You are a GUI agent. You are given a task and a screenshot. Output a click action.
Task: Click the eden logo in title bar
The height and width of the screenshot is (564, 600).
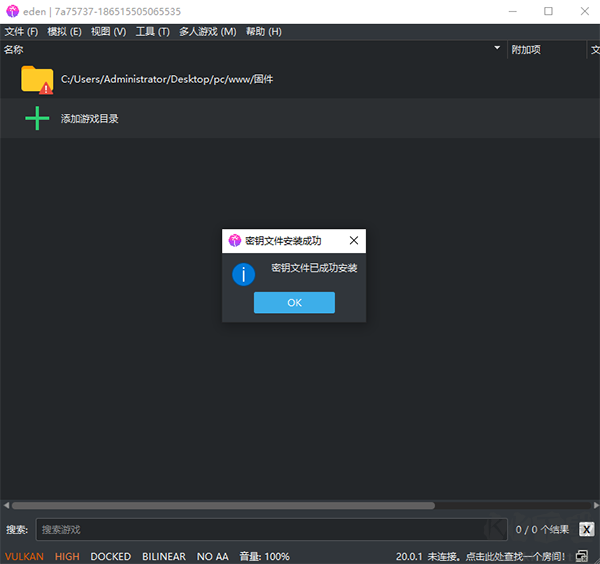(13, 11)
